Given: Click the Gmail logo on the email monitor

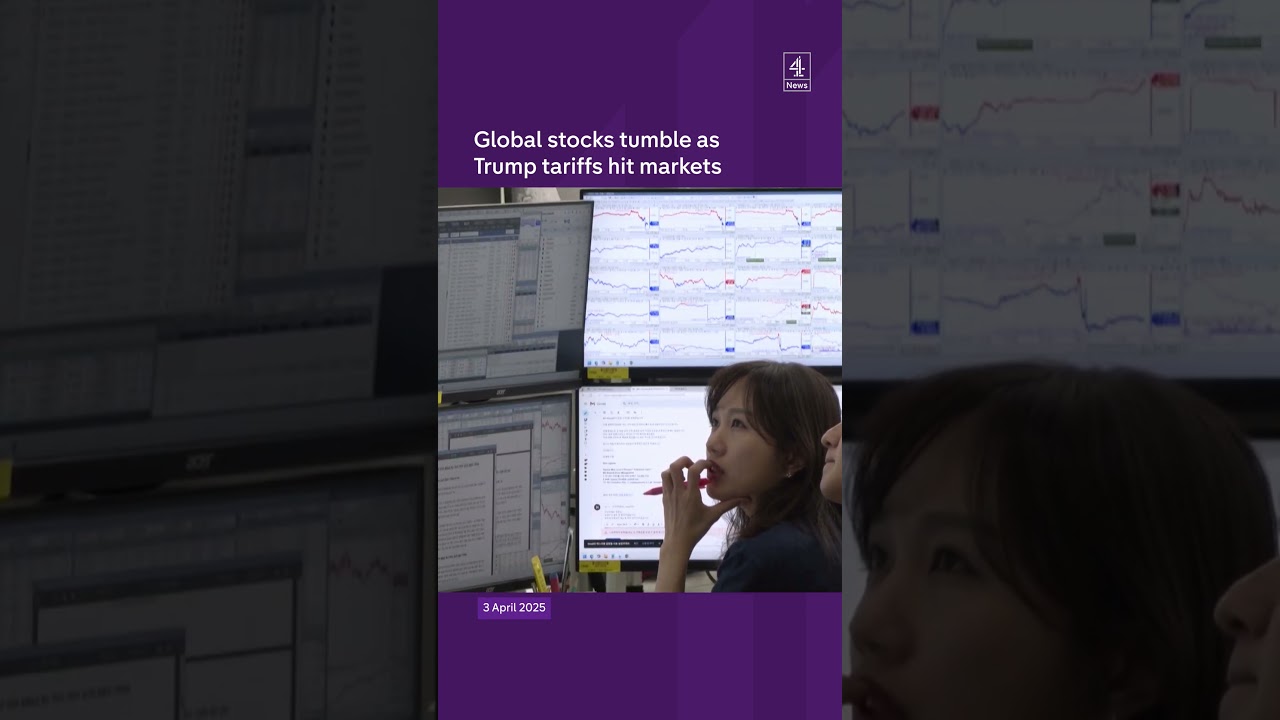Looking at the screenshot, I should click(593, 403).
